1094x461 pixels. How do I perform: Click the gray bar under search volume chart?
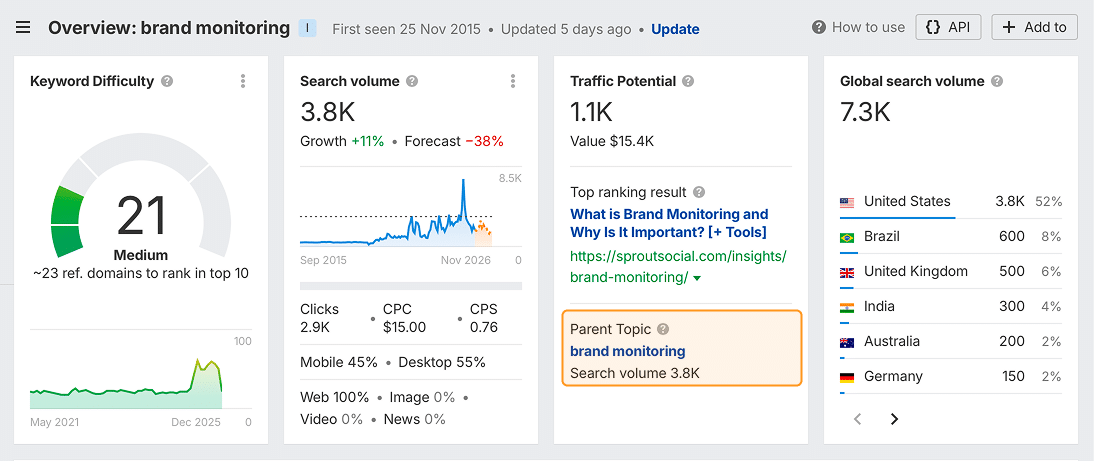411,286
